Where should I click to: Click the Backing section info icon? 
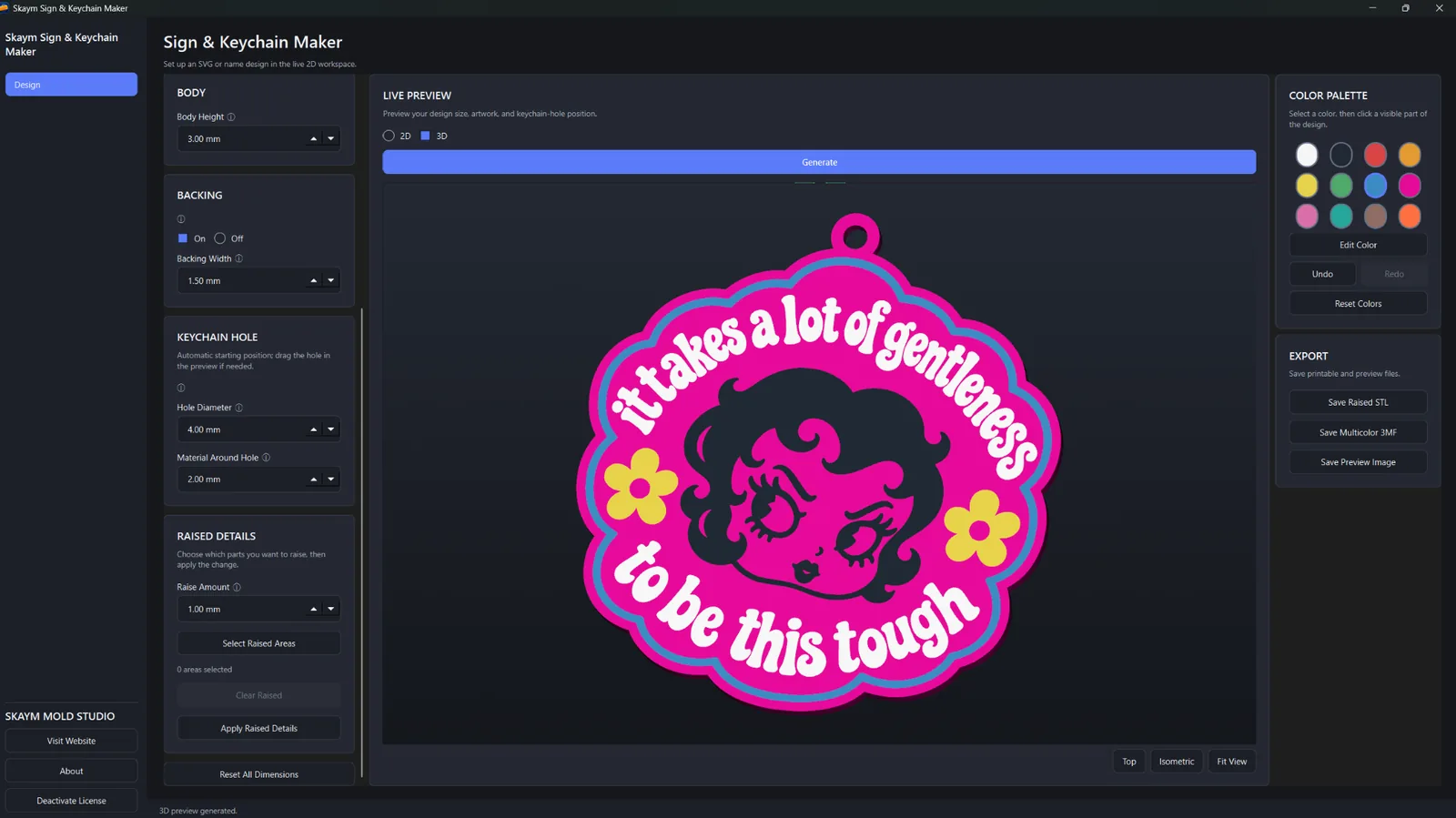click(x=181, y=219)
